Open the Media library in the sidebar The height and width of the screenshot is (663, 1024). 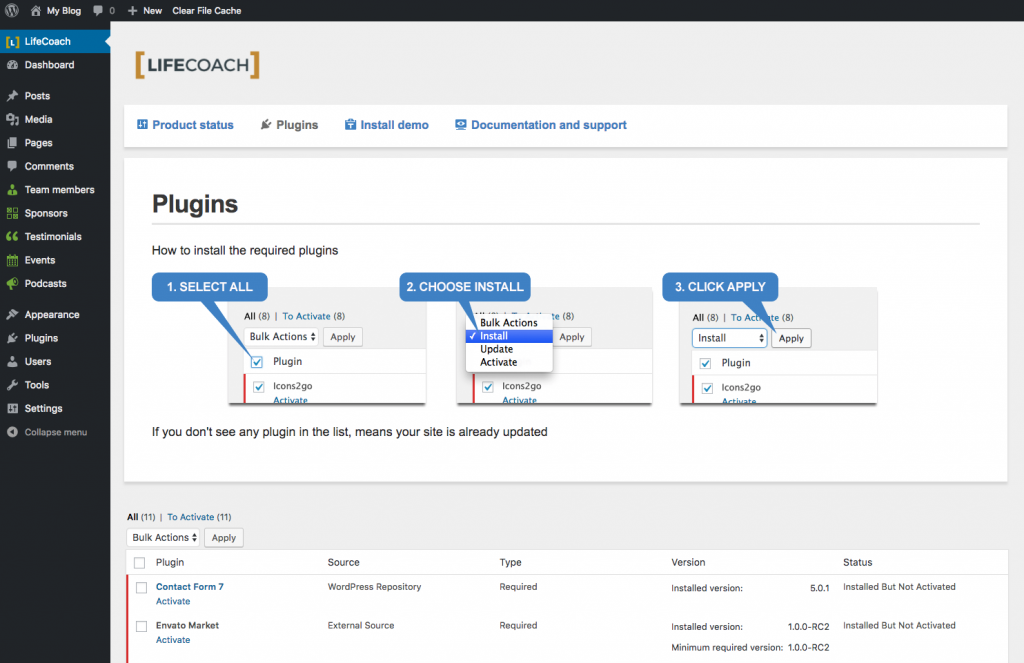coord(55,119)
